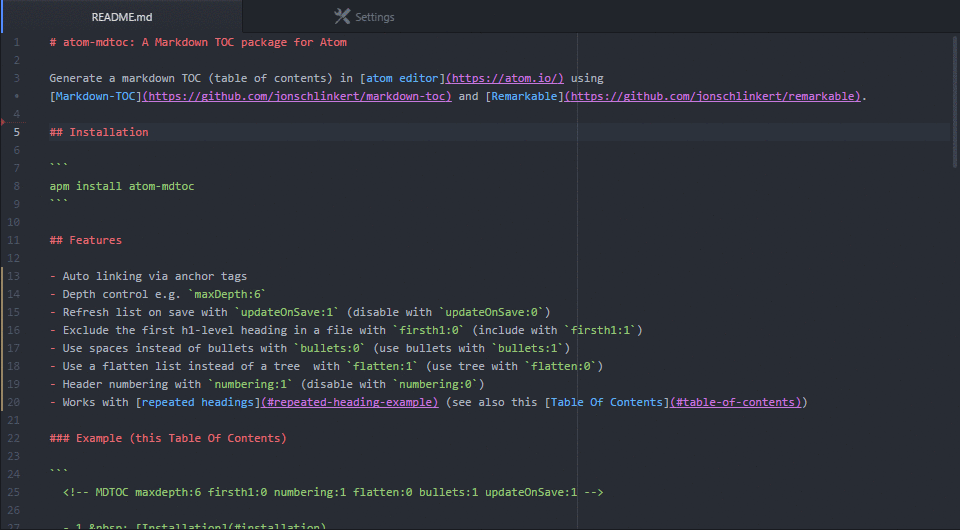
Task: Open the https://atom.io/ link
Action: click(505, 78)
